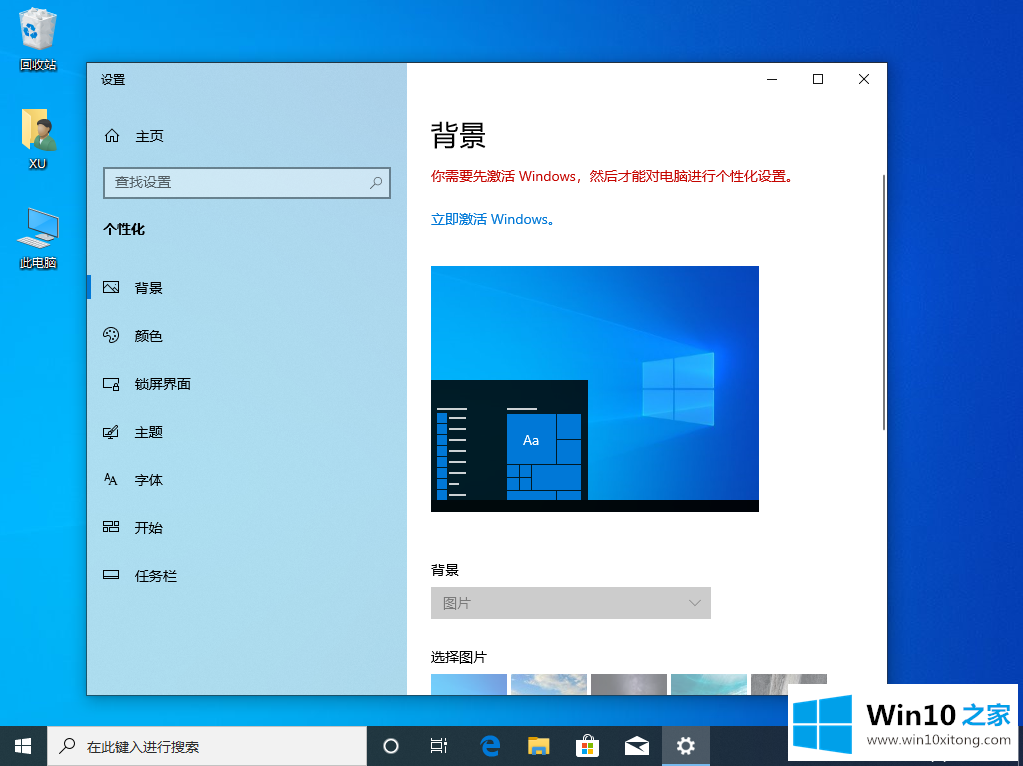This screenshot has height=766, width=1023.
Task: Click the 选择图片 label
Action: [459, 657]
